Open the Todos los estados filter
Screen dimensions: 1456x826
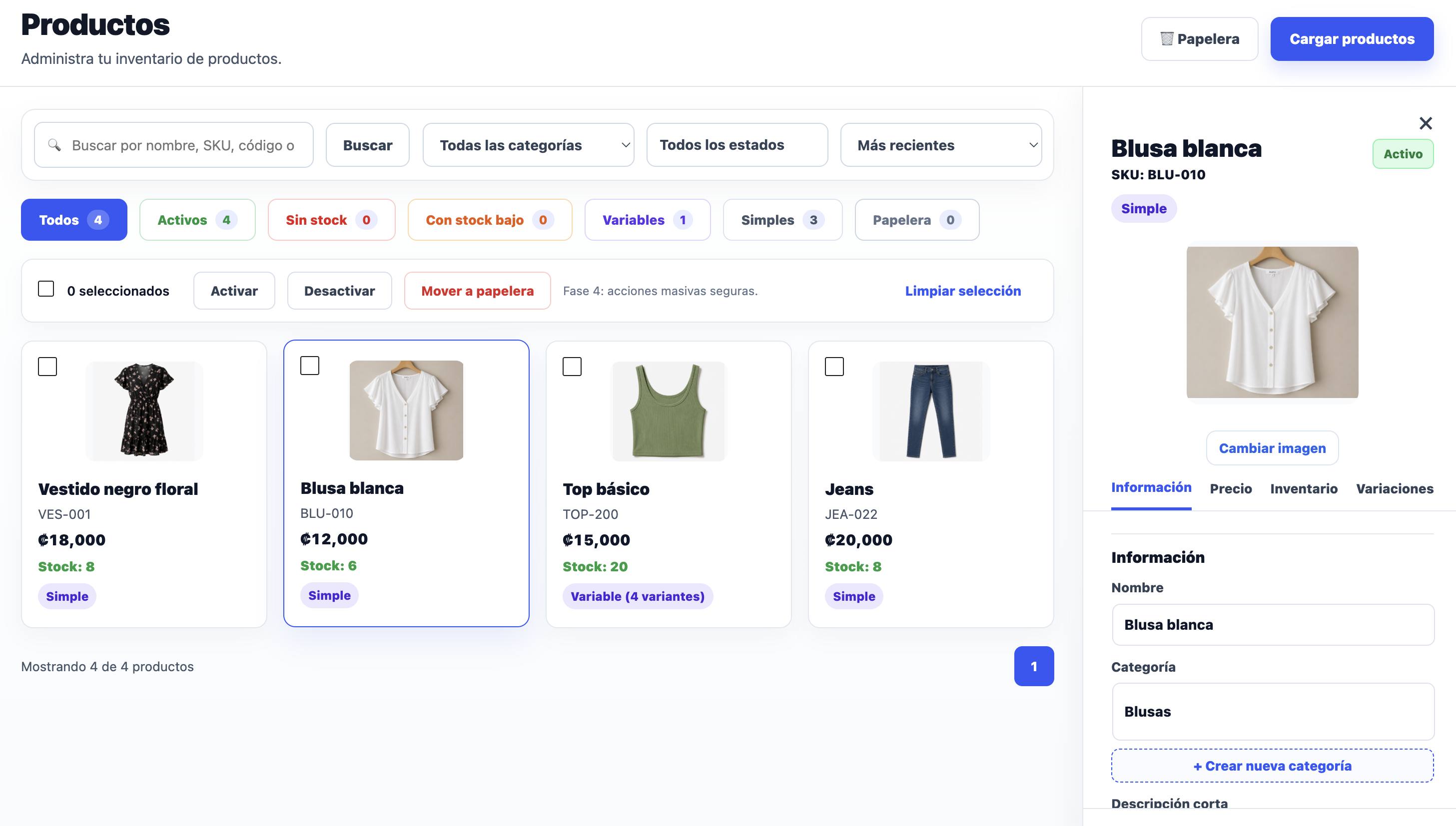[737, 145]
